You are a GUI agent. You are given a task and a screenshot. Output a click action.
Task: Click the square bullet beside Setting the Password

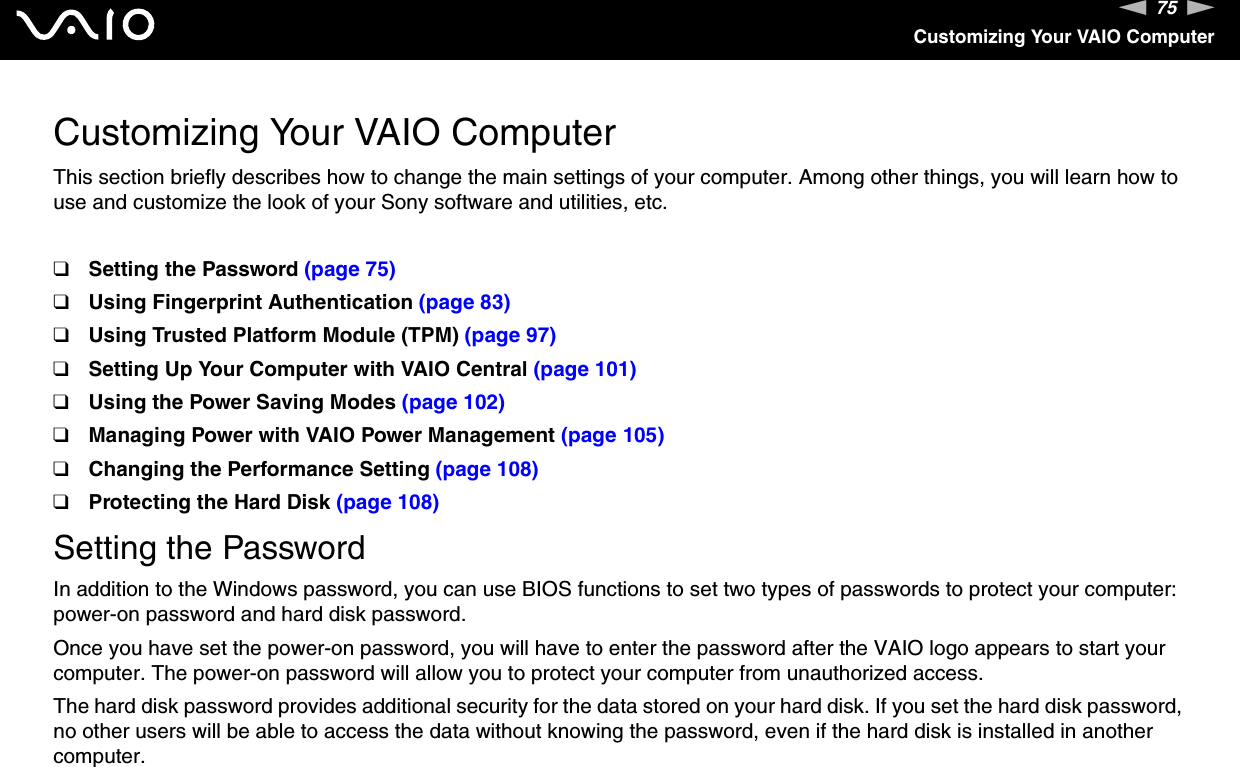coord(61,269)
